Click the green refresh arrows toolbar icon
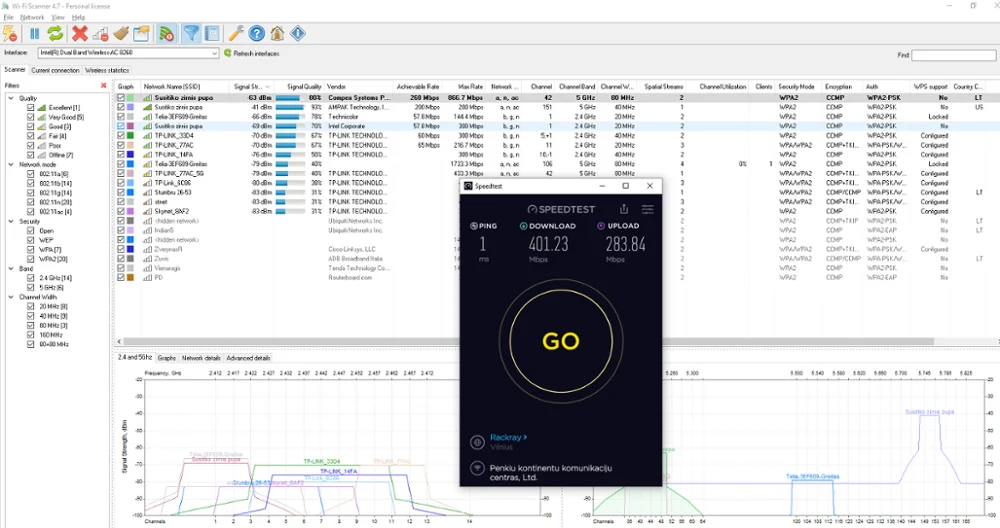This screenshot has height=528, width=1000. click(55, 34)
